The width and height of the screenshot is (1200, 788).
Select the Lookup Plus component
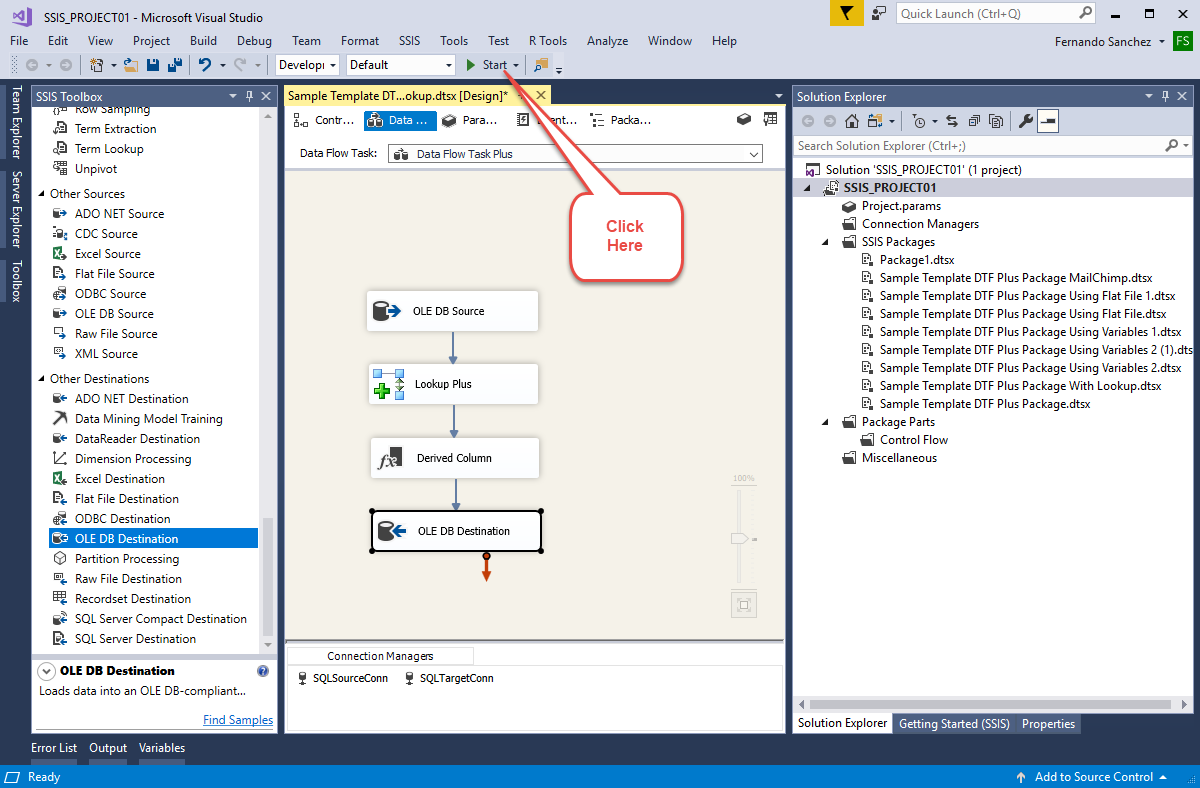(x=453, y=384)
